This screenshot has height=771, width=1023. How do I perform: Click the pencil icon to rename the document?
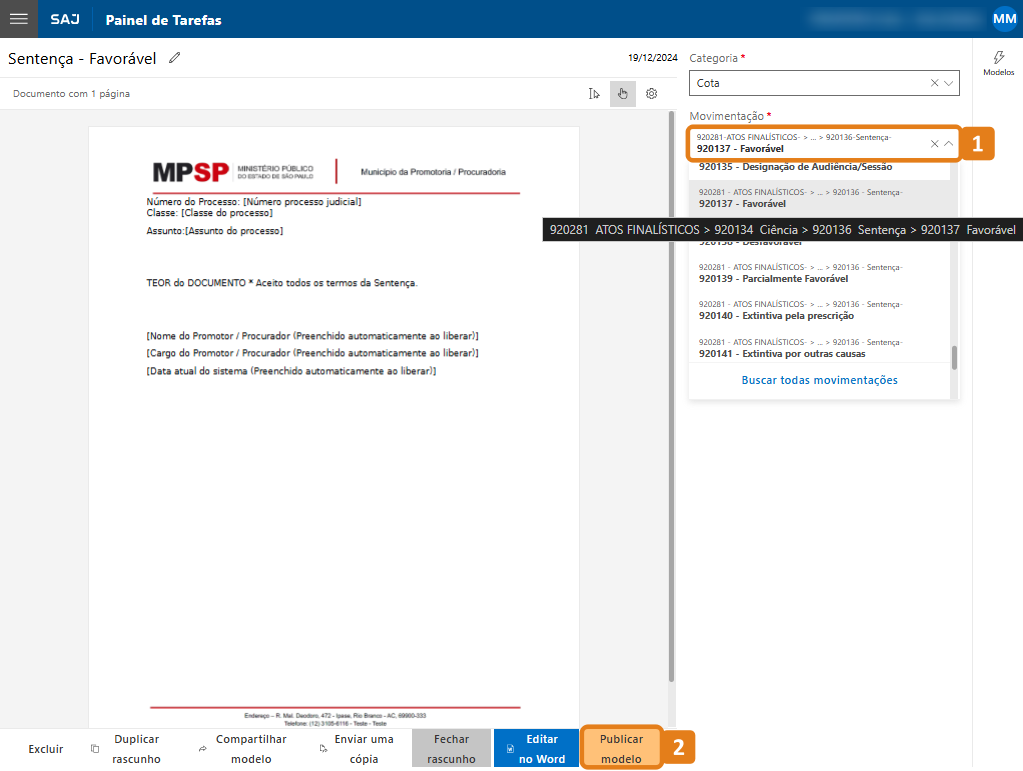click(175, 58)
